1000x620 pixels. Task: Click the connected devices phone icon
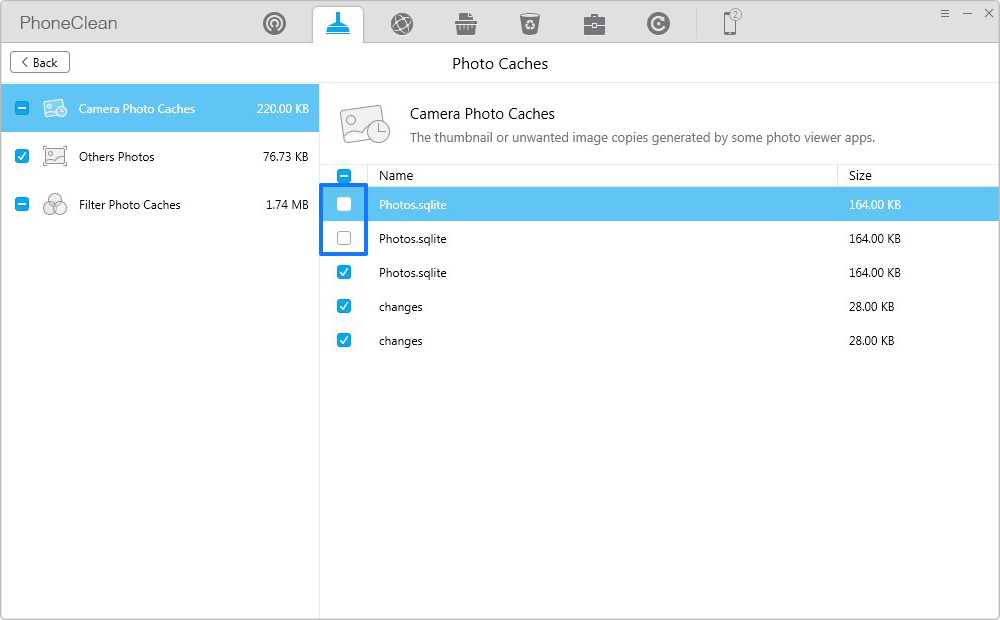click(x=731, y=23)
